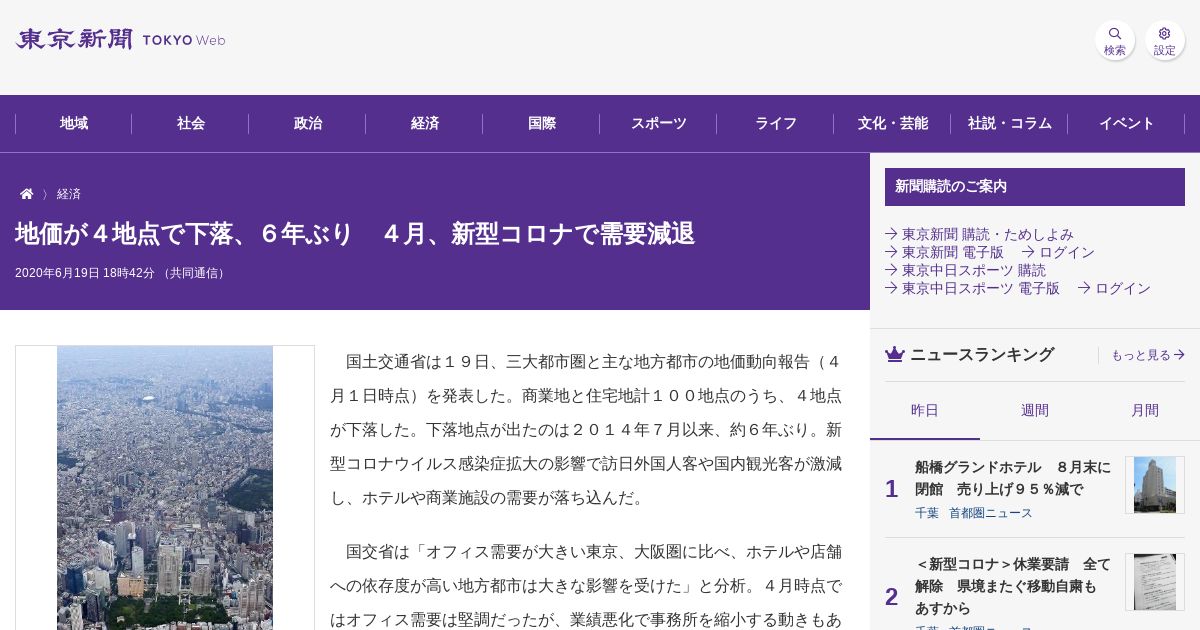
Task: Click the 新聞購読のご案内 header
Action: click(1035, 187)
